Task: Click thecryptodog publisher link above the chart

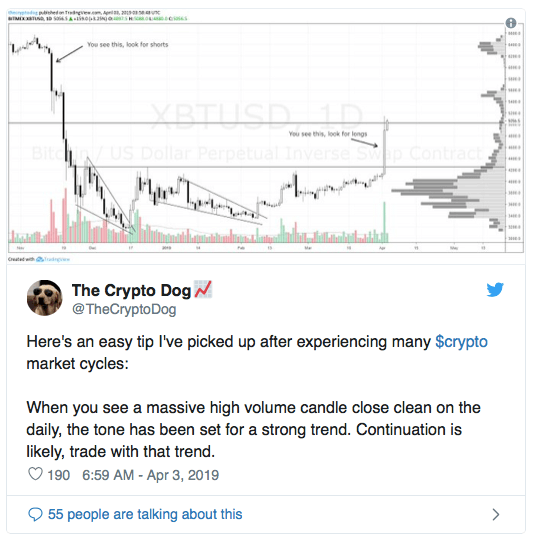Action: click(x=23, y=13)
